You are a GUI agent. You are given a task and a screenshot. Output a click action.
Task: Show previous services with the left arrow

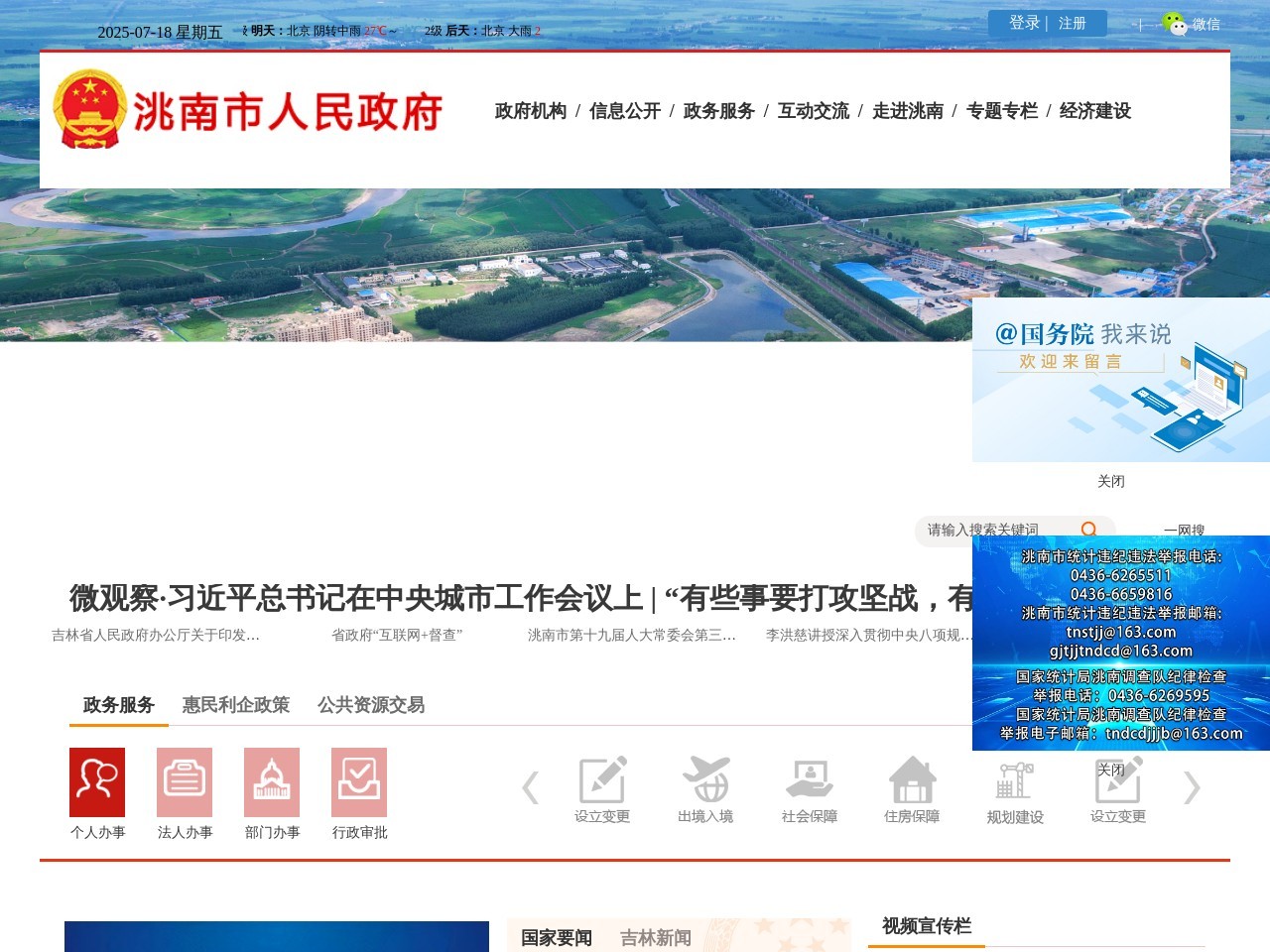pyautogui.click(x=531, y=787)
